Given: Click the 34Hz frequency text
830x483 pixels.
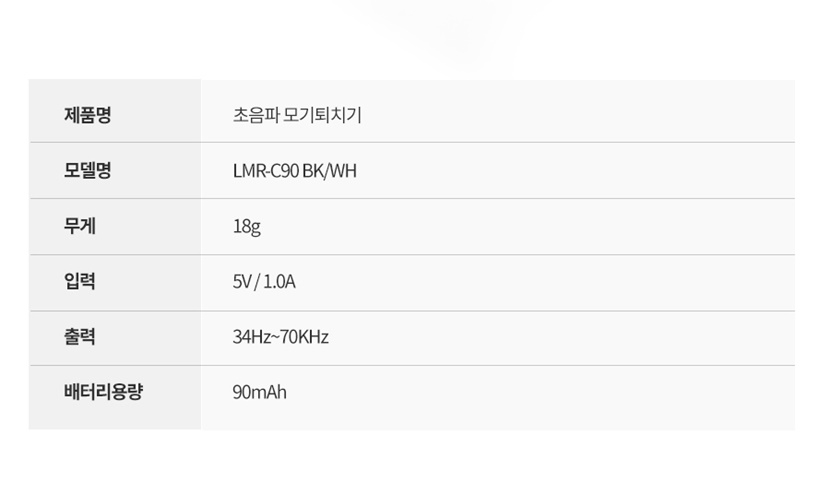Looking at the screenshot, I should tap(252, 337).
